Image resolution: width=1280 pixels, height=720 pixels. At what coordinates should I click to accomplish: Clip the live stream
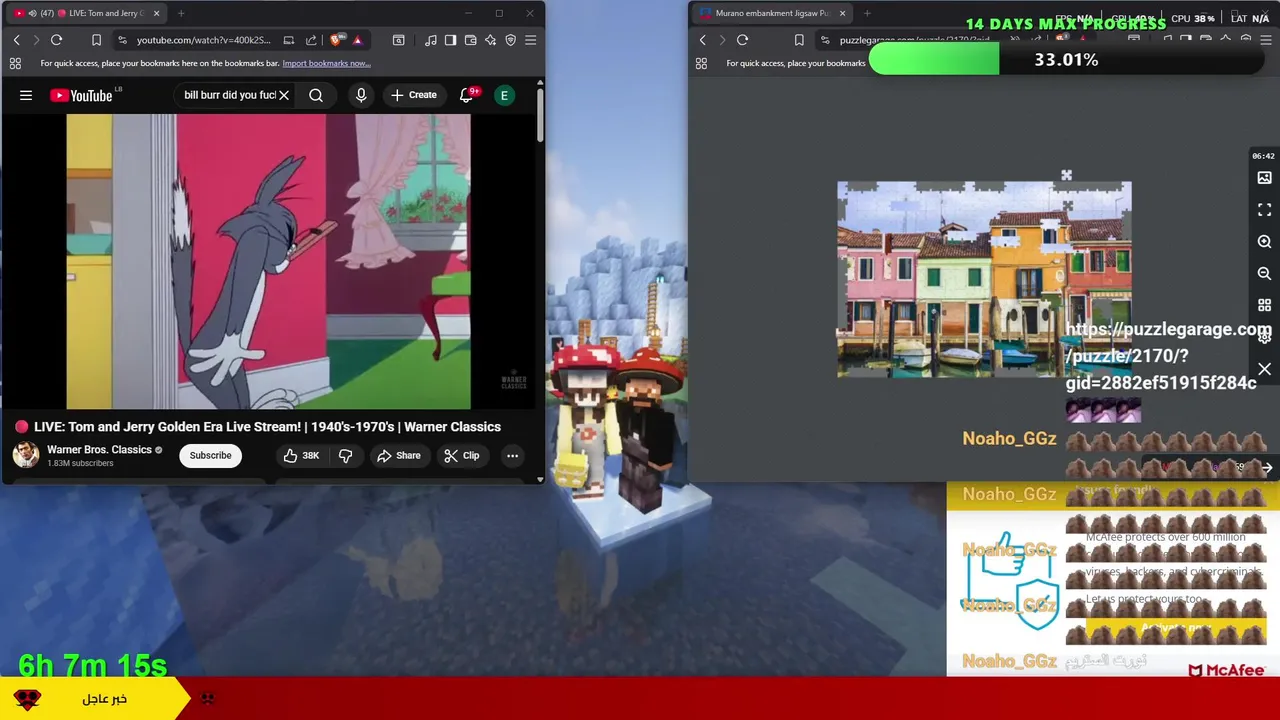tap(462, 456)
